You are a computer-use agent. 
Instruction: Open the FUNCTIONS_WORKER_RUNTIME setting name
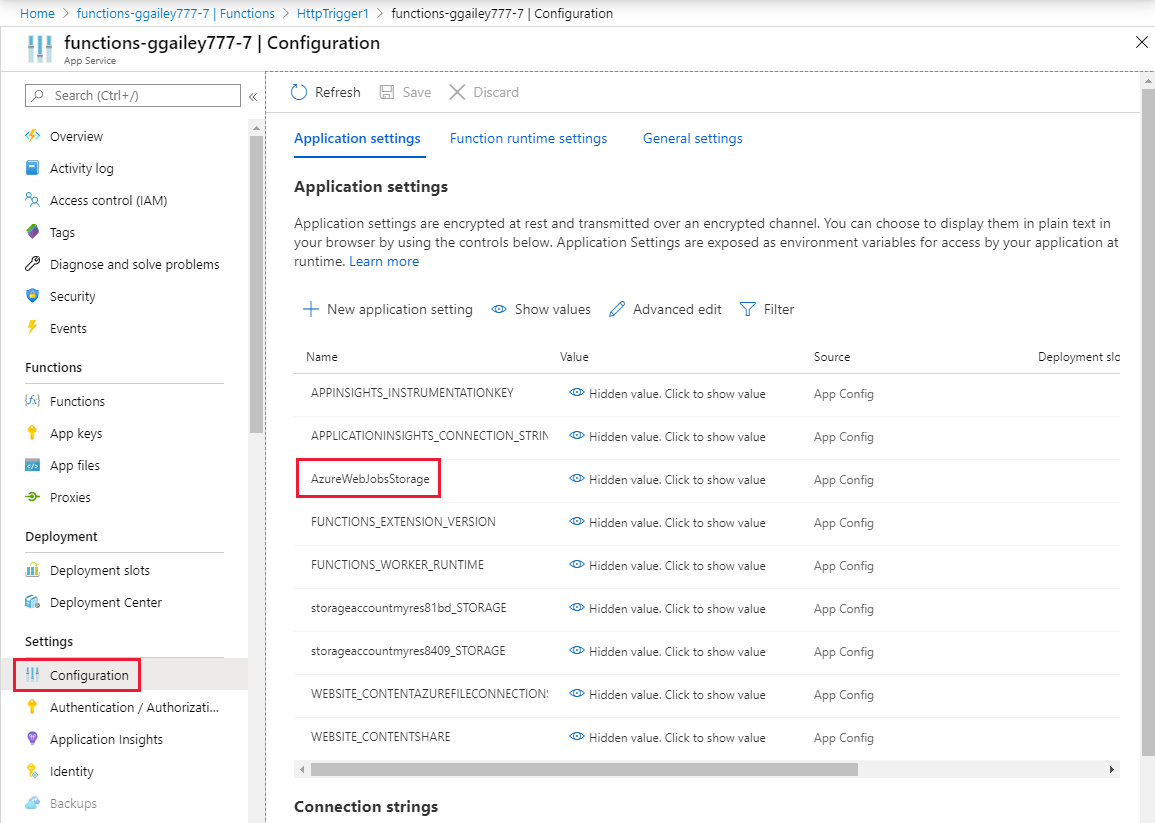pos(397,564)
